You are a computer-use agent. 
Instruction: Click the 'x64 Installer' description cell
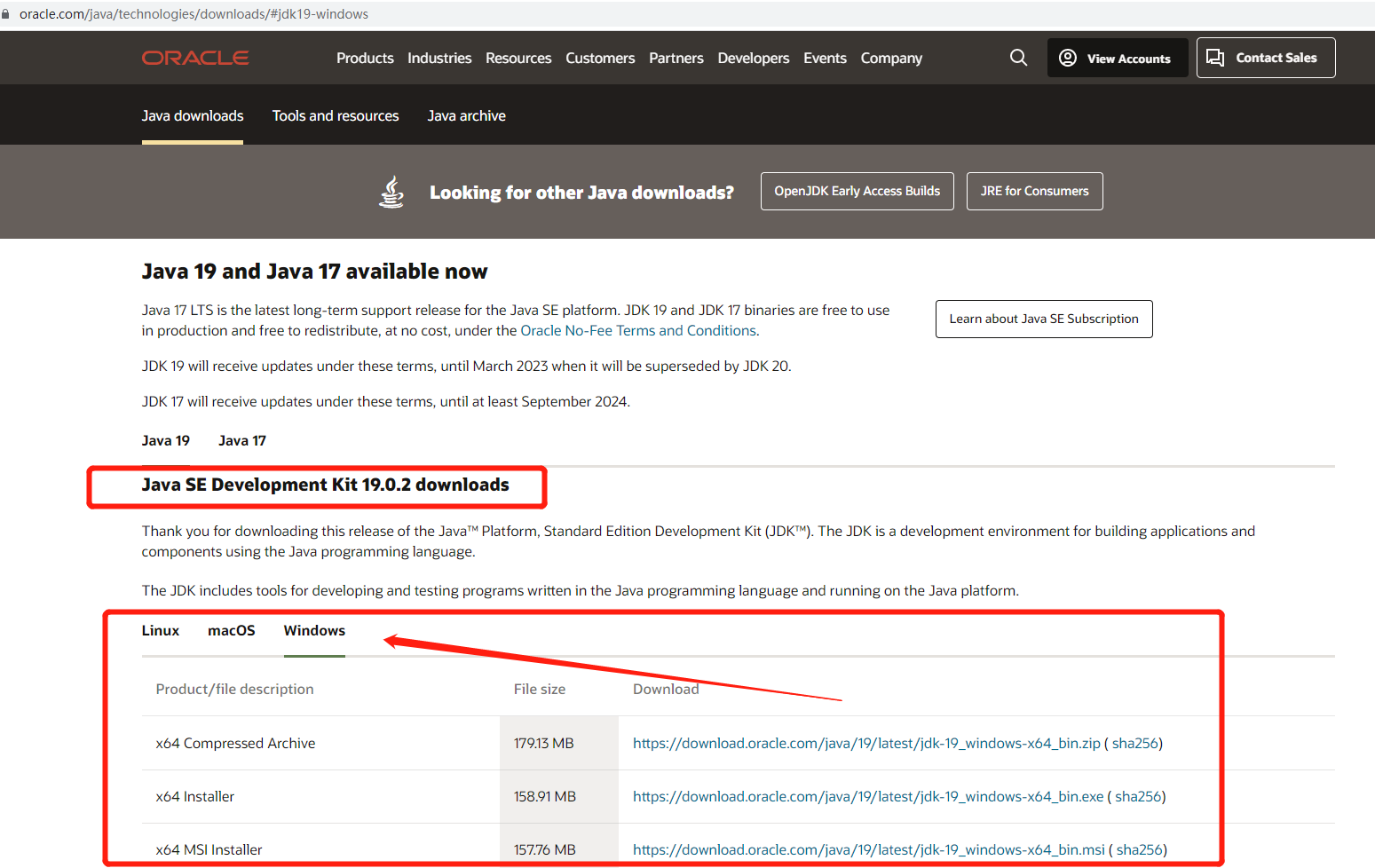(x=195, y=796)
